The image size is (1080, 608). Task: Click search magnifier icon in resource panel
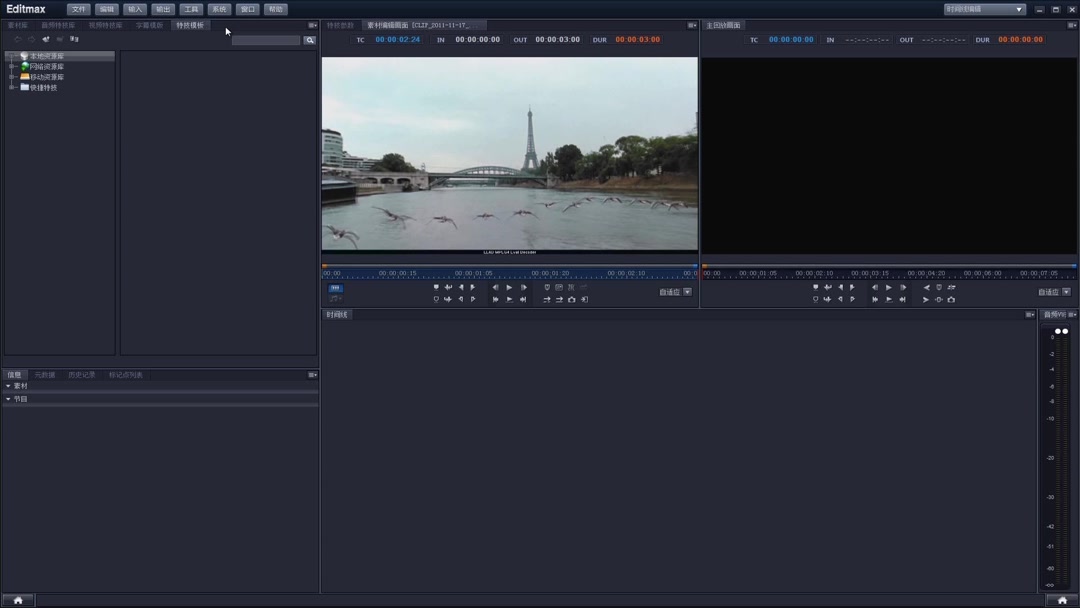pyautogui.click(x=310, y=40)
